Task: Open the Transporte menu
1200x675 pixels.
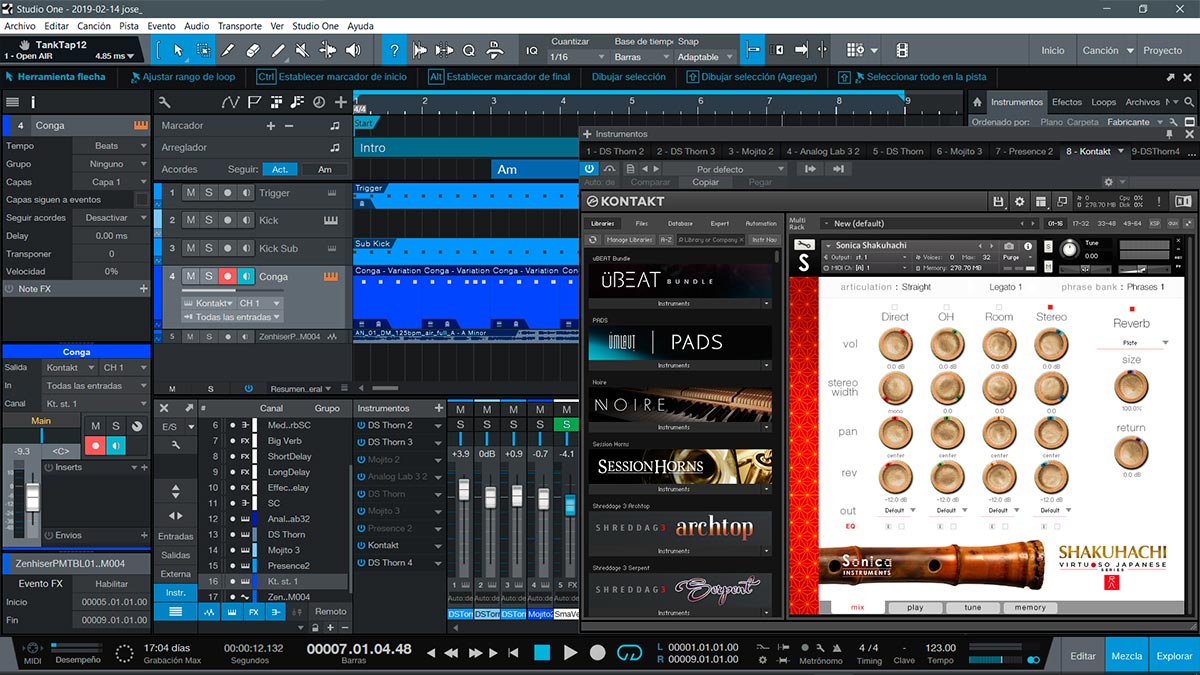Action: coord(240,25)
